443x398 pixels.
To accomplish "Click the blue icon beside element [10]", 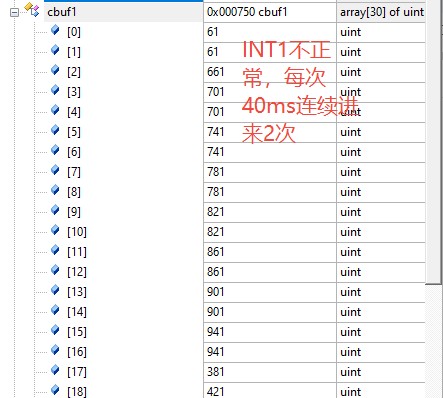I will click(x=55, y=230).
